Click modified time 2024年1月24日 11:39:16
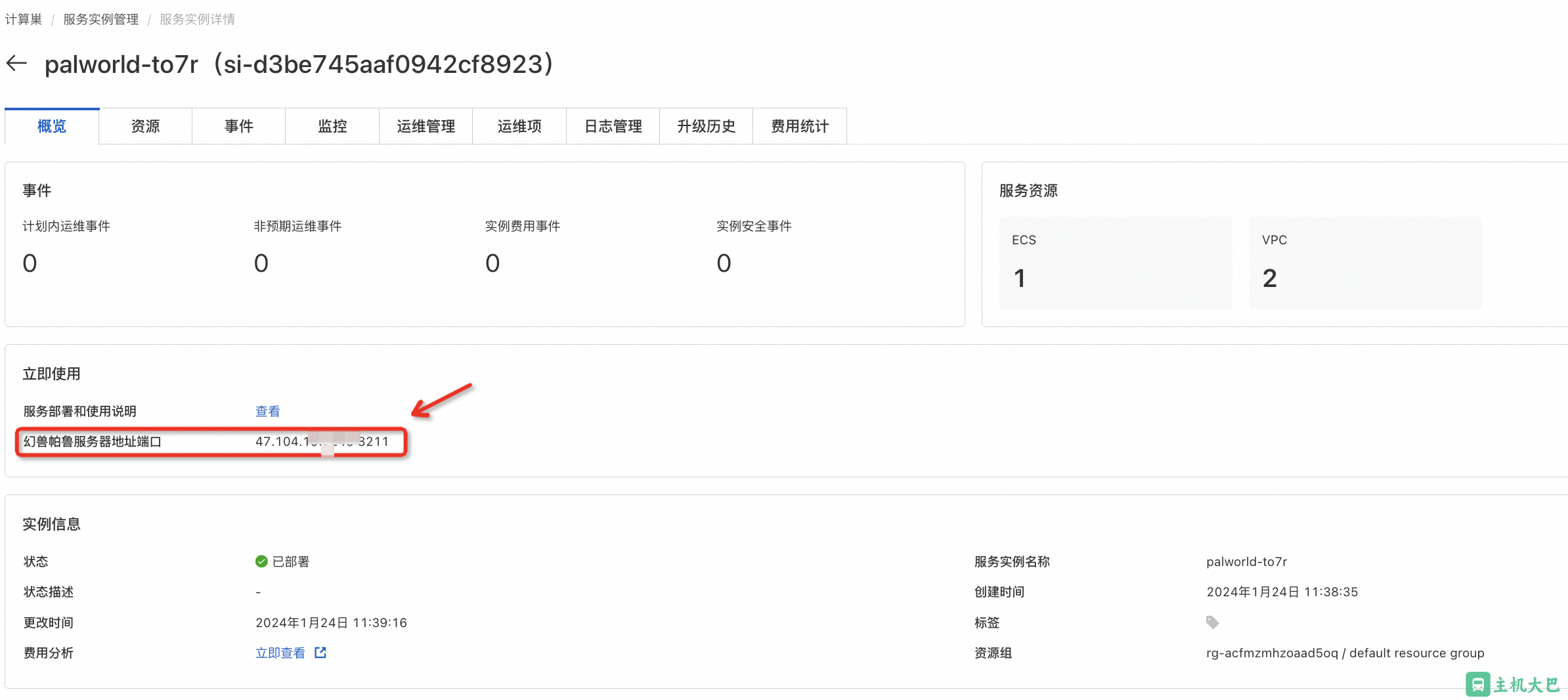 (x=331, y=623)
